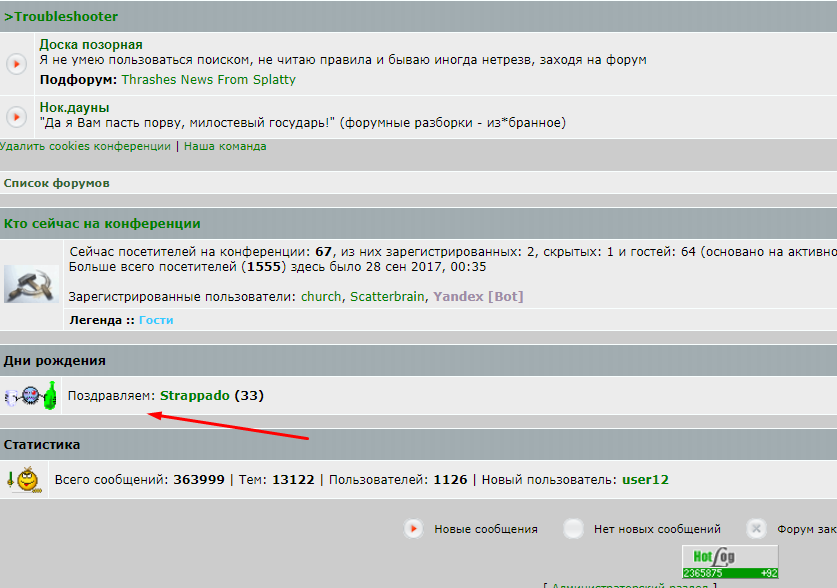
Task: Open the >Troubleshooter category
Action: point(61,17)
